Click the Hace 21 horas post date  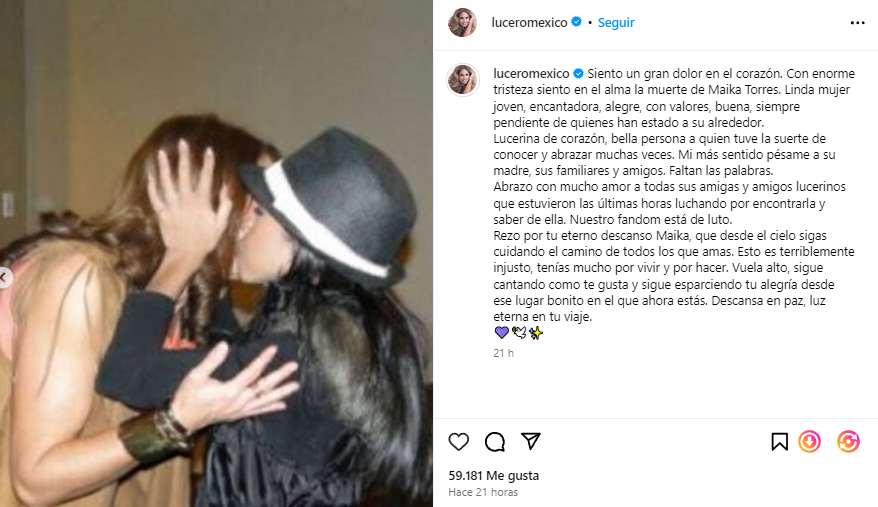tap(483, 492)
